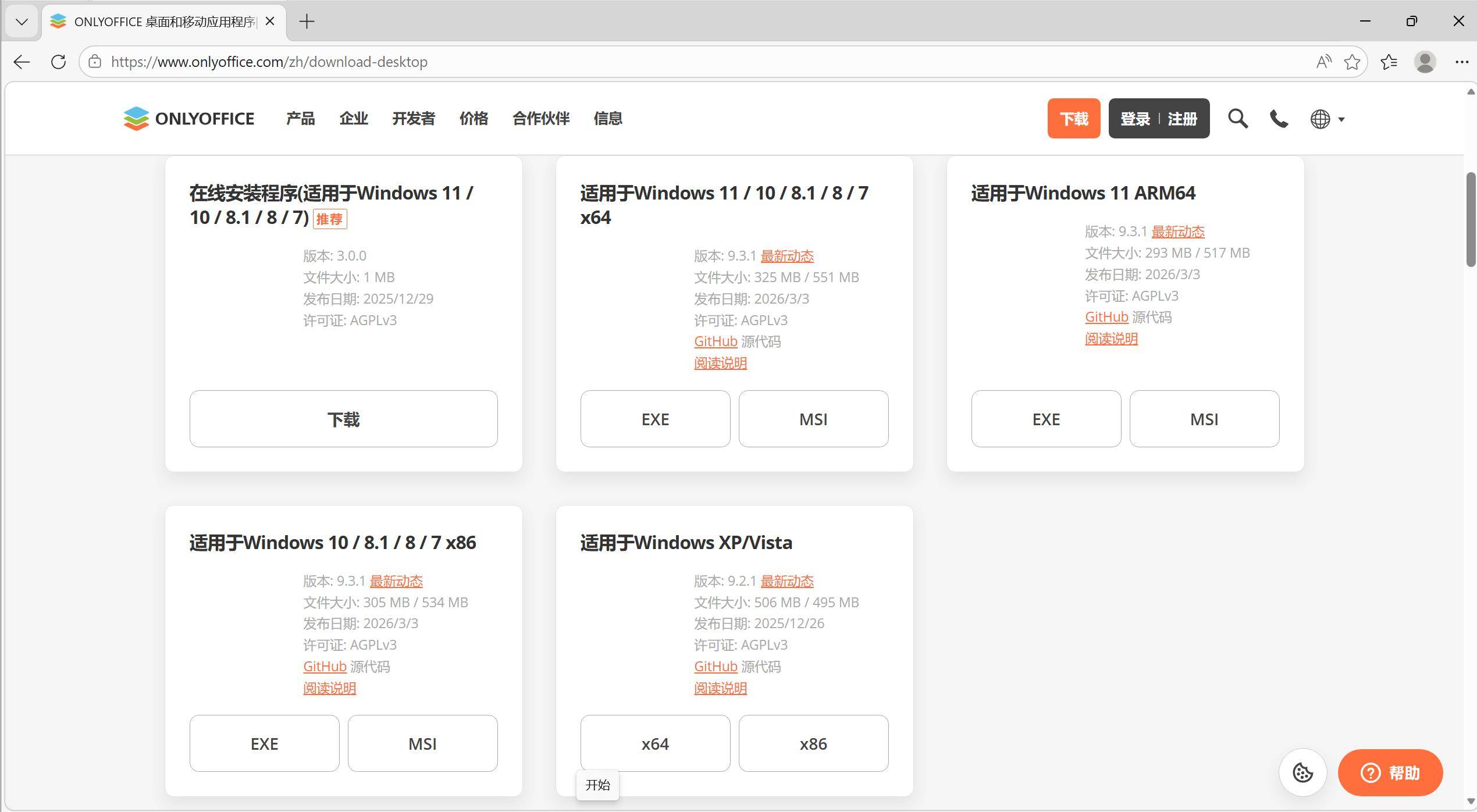
Task: Open 最新动态 link in x86 card
Action: click(396, 581)
